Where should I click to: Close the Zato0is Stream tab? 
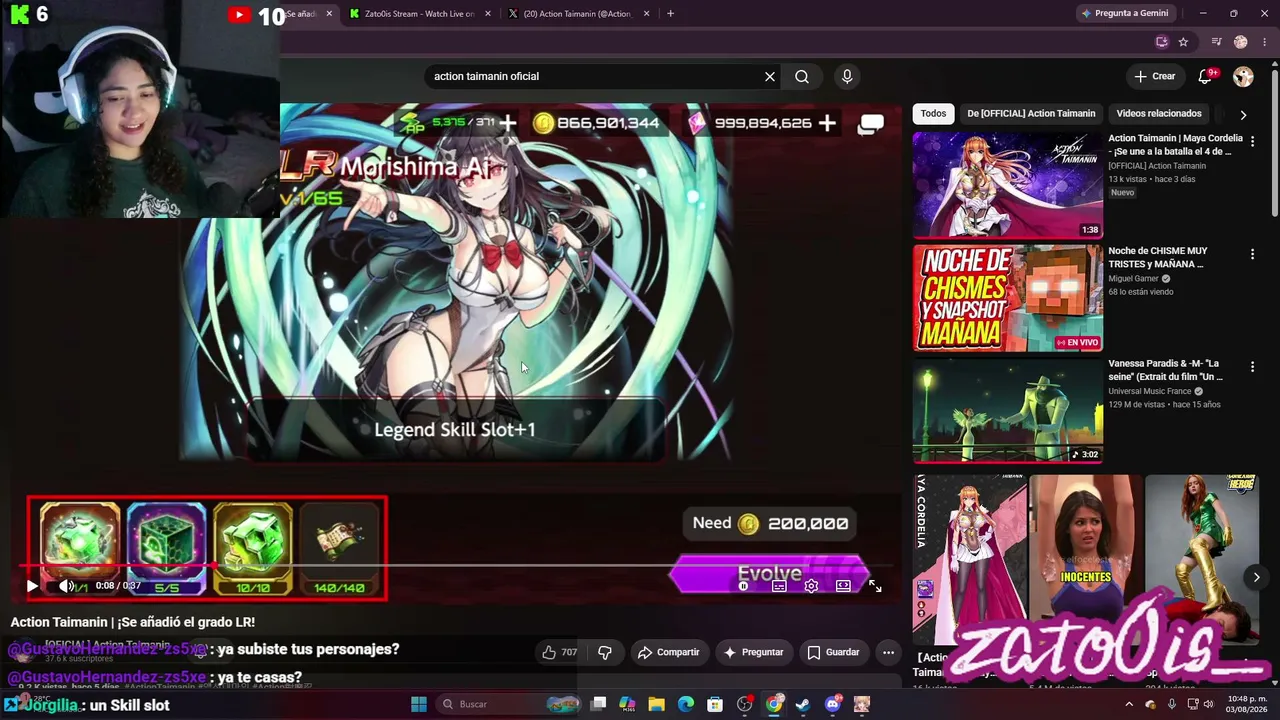(488, 14)
